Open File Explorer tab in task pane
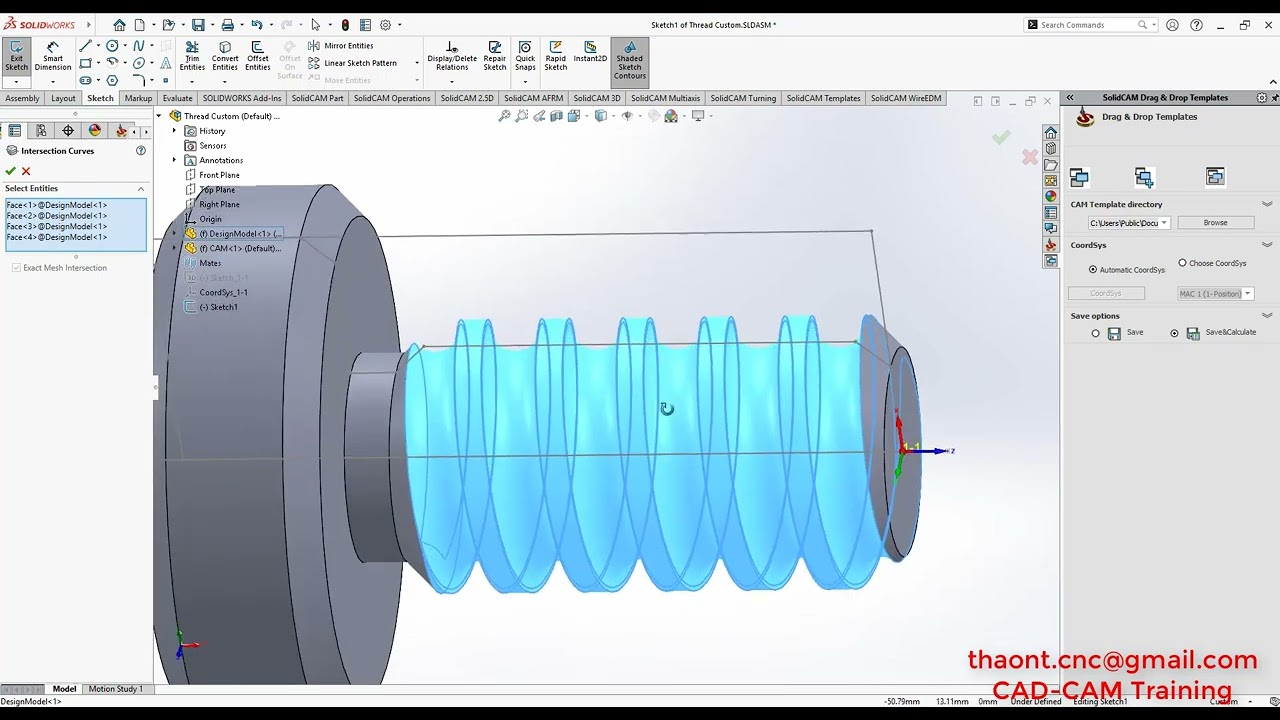Viewport: 1280px width, 720px height. [x=1051, y=165]
